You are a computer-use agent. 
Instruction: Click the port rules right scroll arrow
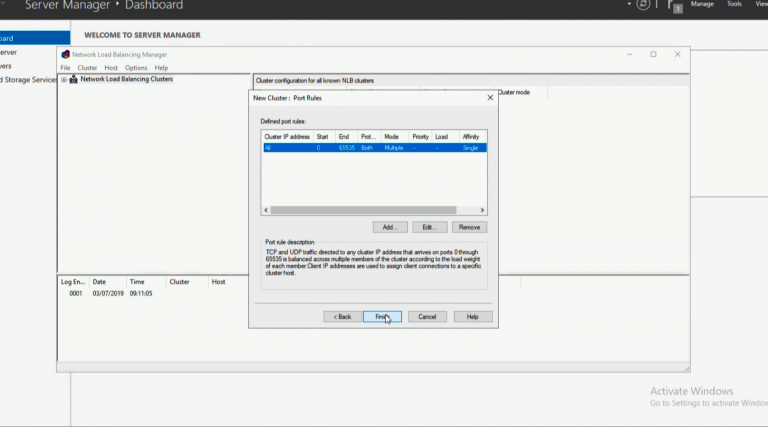tap(482, 210)
